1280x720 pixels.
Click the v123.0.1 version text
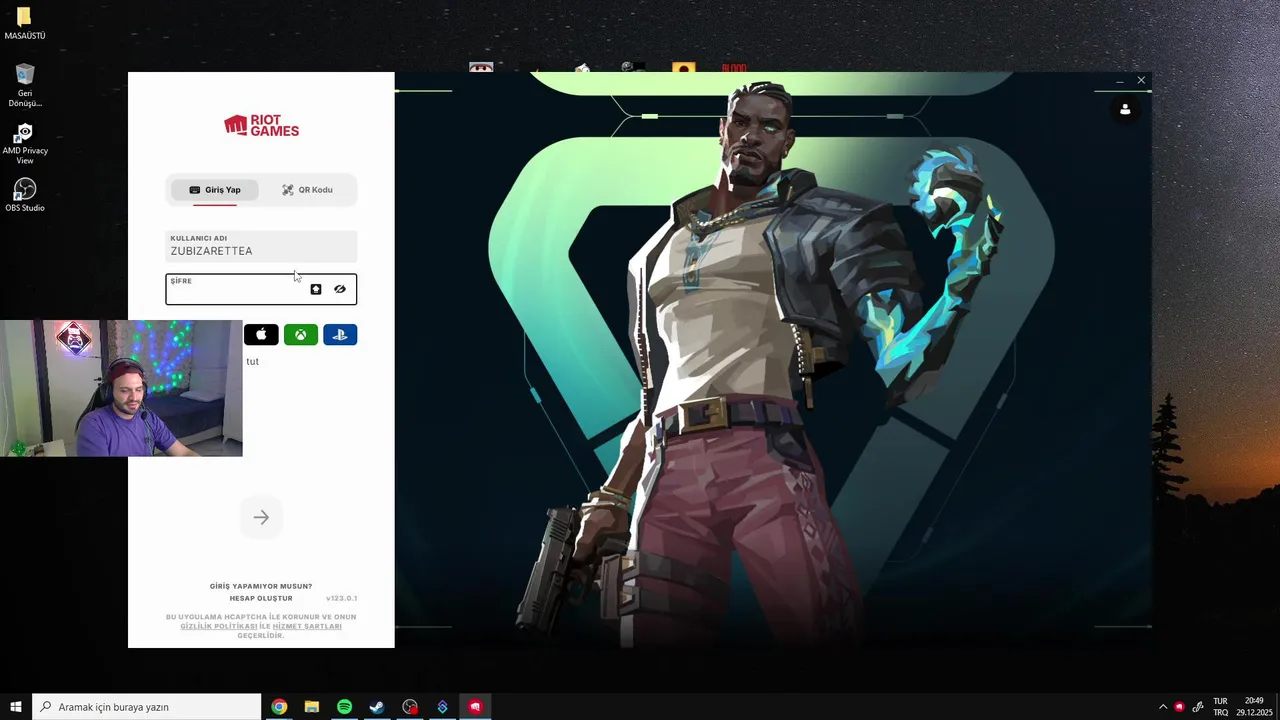[341, 598]
